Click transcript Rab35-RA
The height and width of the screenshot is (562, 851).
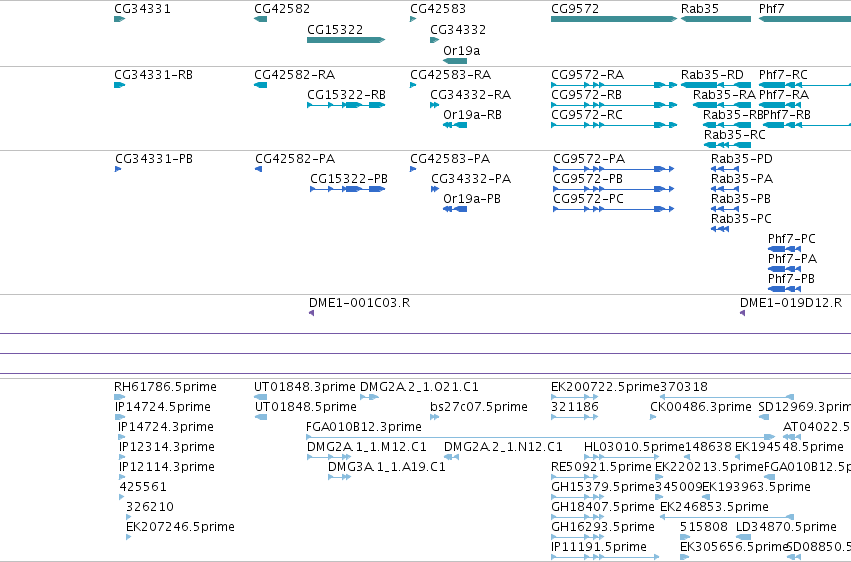(x=724, y=94)
